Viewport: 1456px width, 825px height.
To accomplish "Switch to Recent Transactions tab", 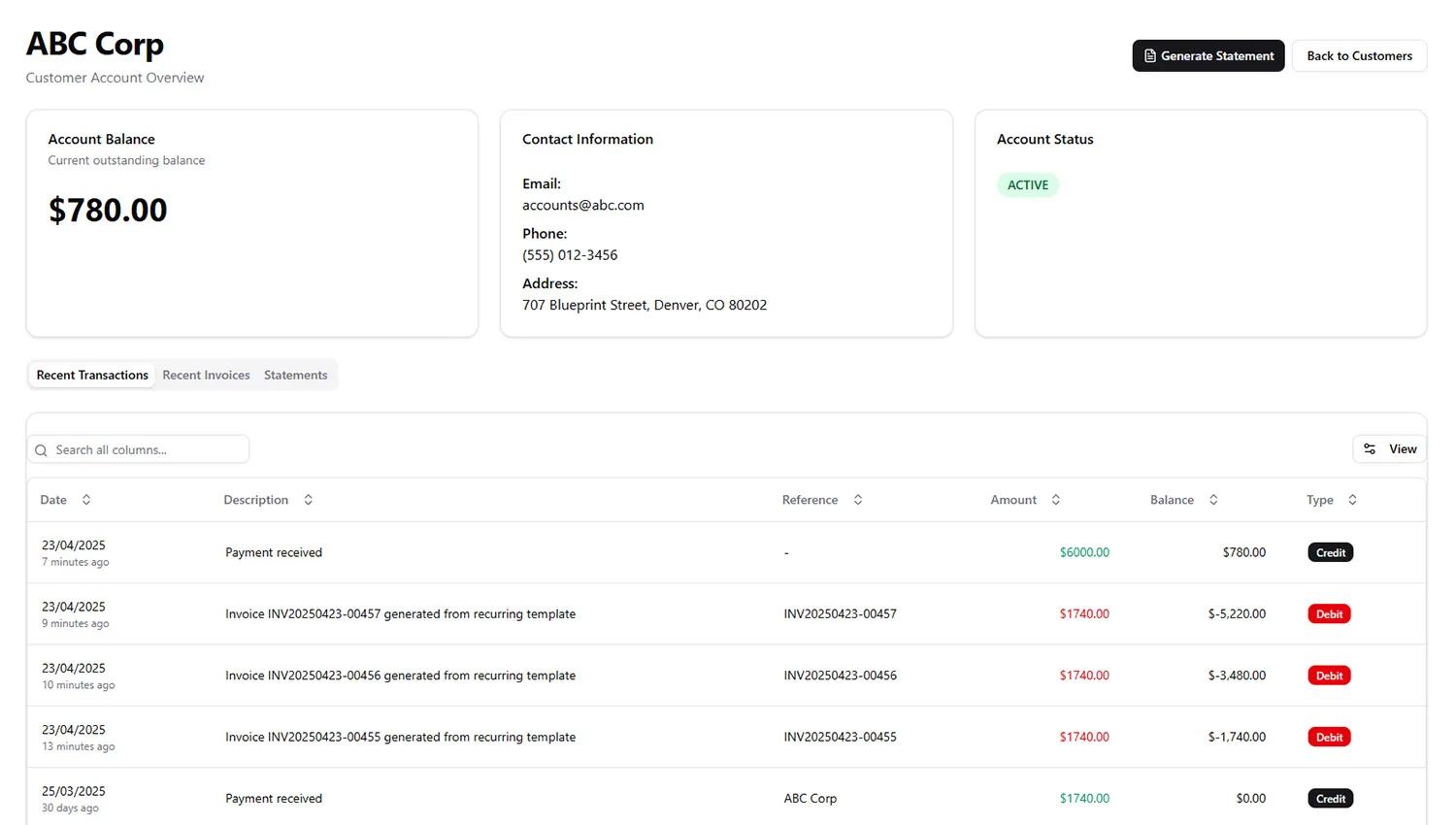I will click(x=92, y=375).
